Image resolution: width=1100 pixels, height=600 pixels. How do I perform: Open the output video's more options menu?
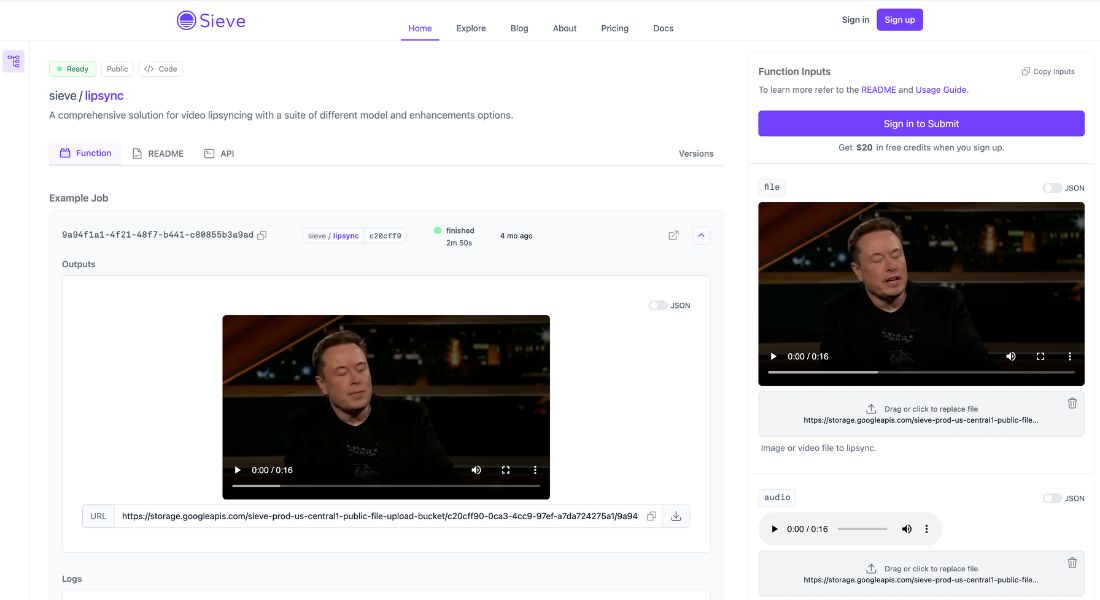click(x=535, y=469)
